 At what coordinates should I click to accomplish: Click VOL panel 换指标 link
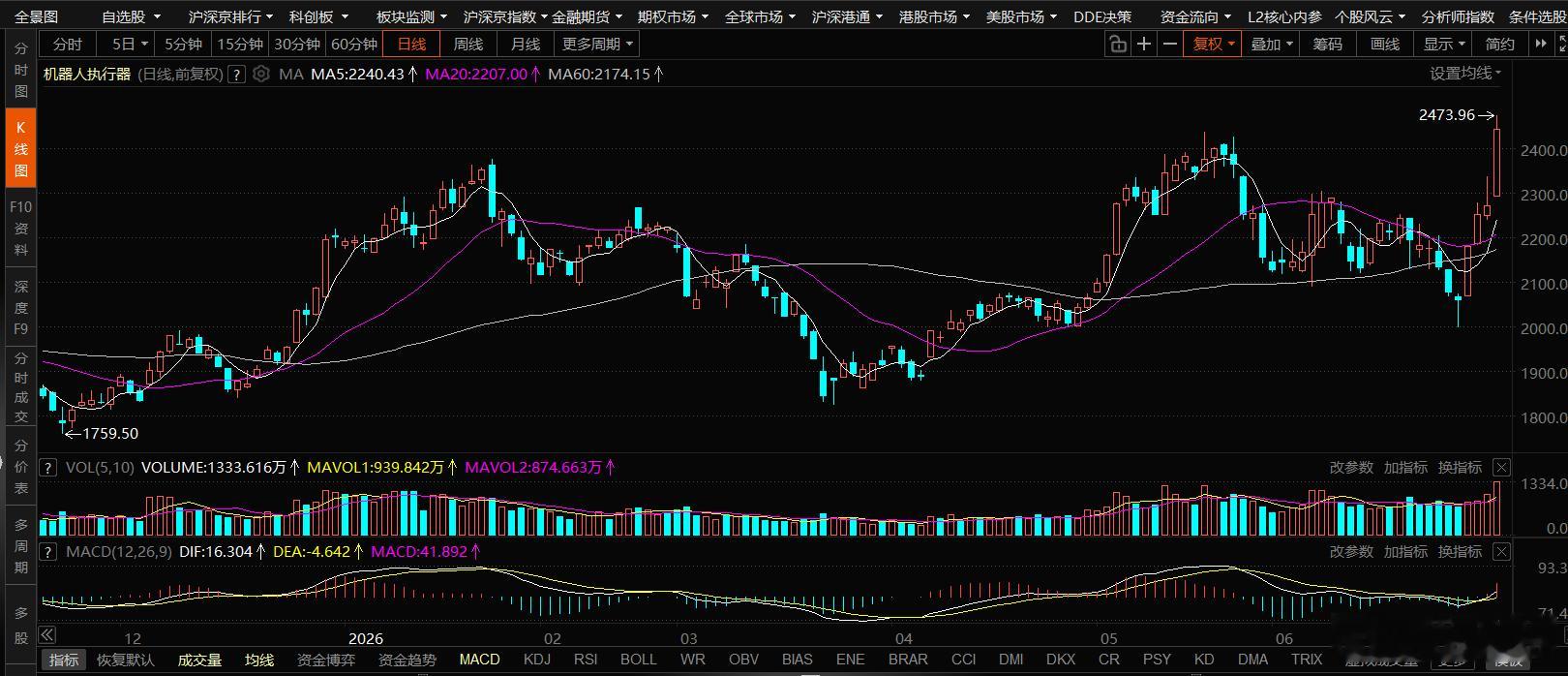(1460, 468)
